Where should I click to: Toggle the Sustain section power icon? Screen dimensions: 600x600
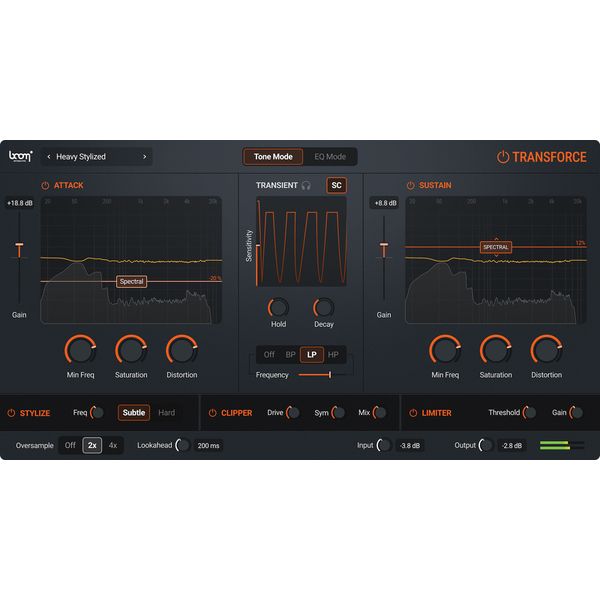(411, 186)
